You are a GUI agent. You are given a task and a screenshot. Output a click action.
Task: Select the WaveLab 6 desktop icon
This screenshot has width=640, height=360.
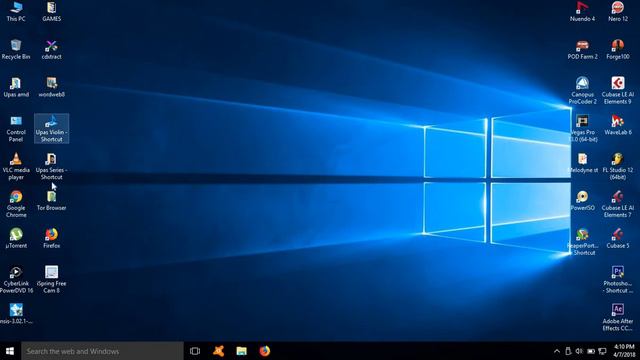point(618,125)
